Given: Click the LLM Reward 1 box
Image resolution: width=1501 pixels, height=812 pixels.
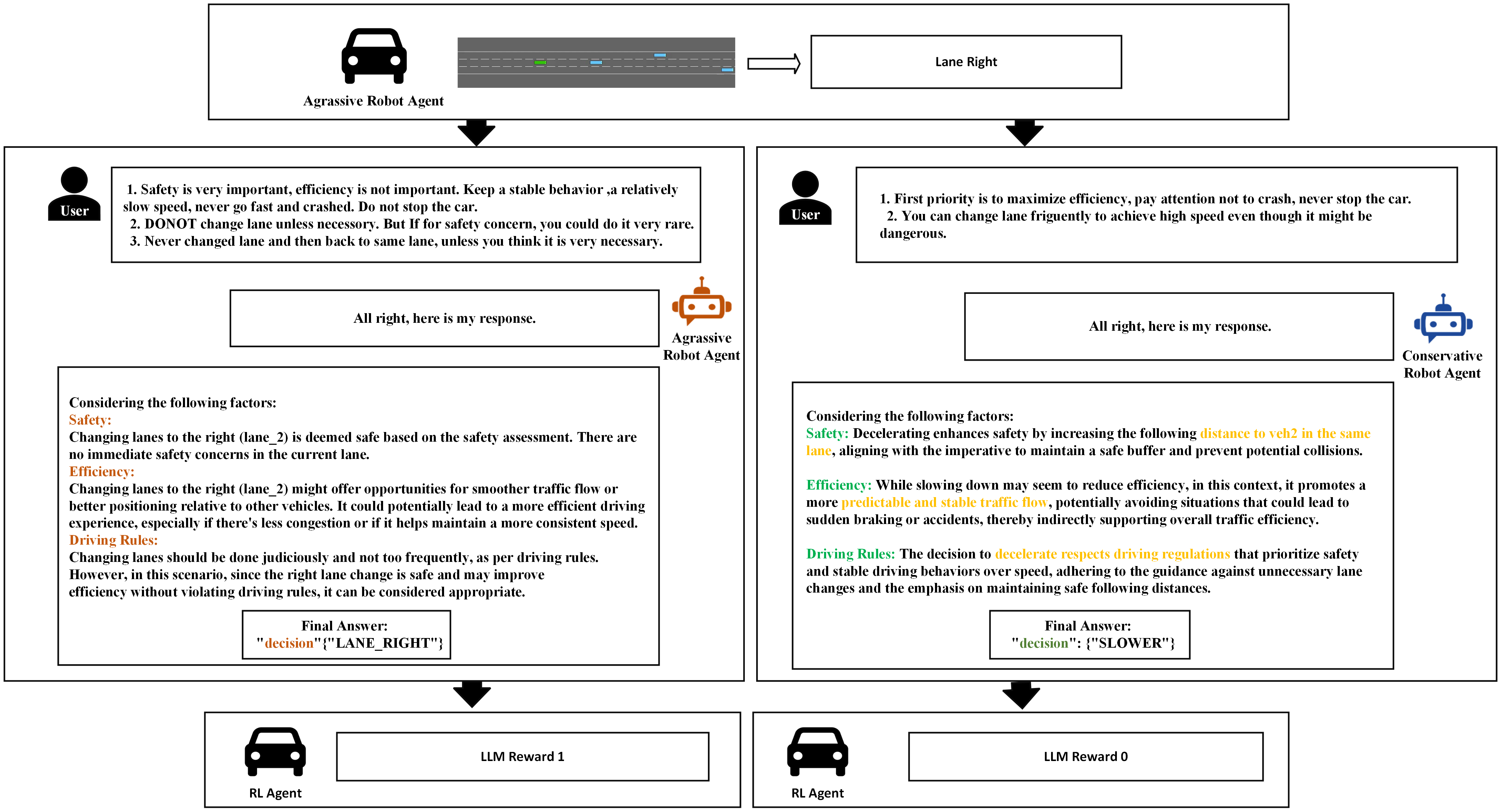Looking at the screenshot, I should pyautogui.click(x=522, y=756).
